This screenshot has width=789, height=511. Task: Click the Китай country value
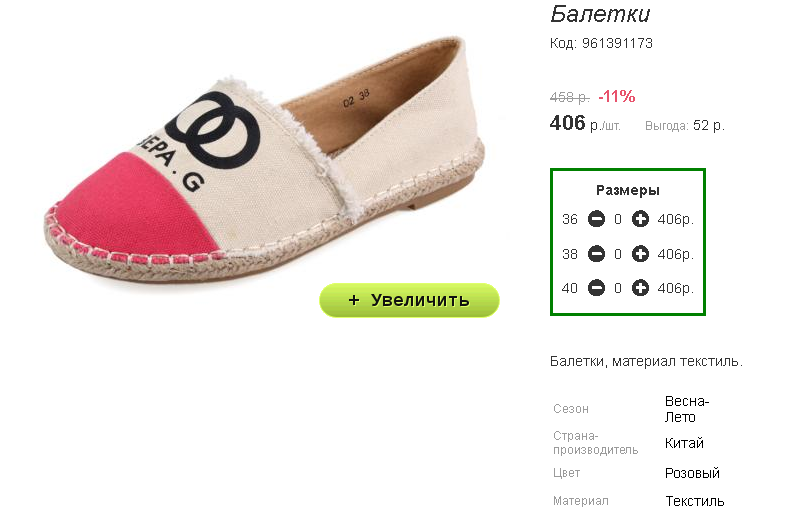point(684,443)
